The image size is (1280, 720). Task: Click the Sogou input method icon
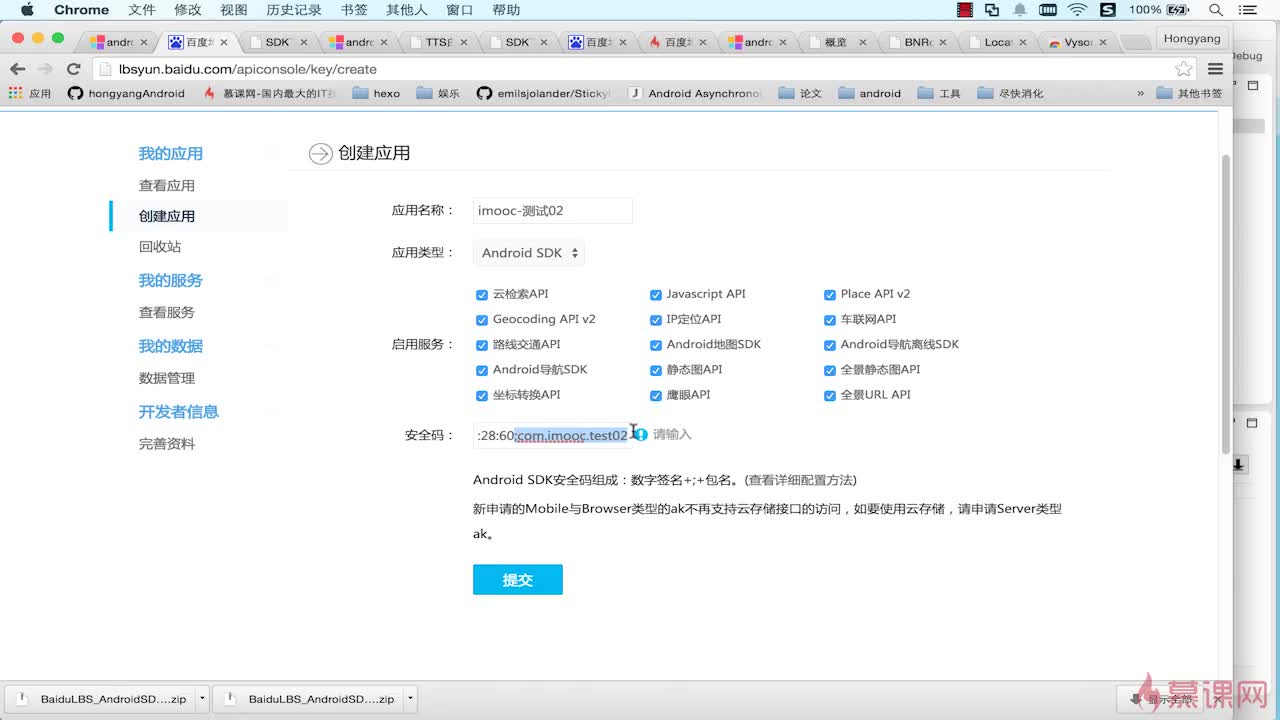[1107, 10]
